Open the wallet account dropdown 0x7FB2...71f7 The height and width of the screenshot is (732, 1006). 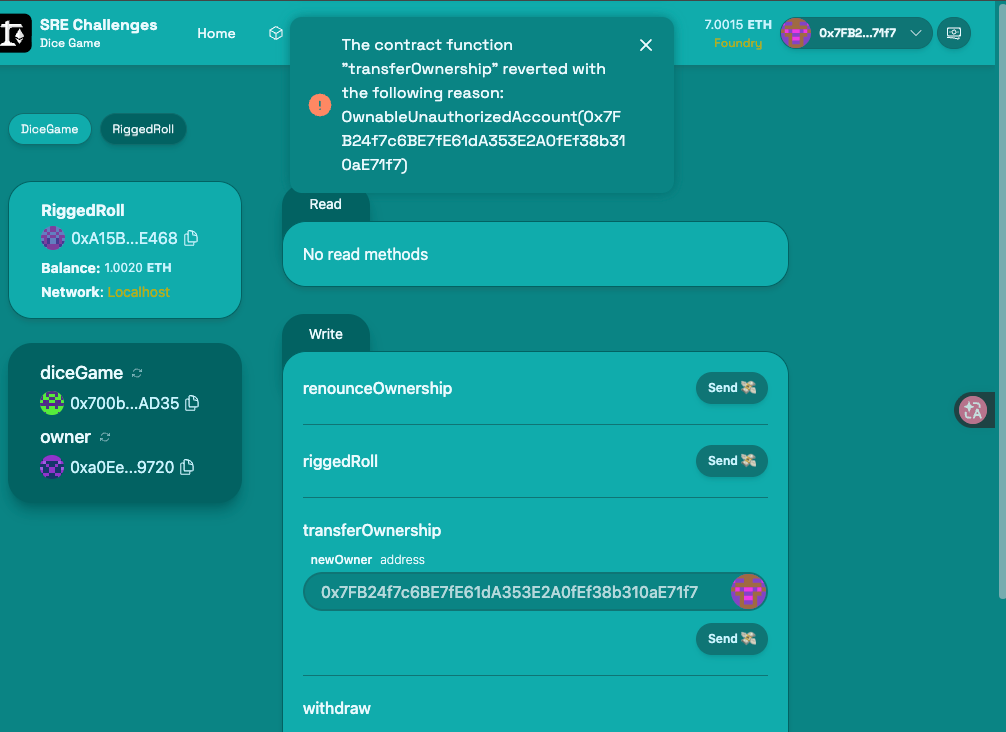856,33
